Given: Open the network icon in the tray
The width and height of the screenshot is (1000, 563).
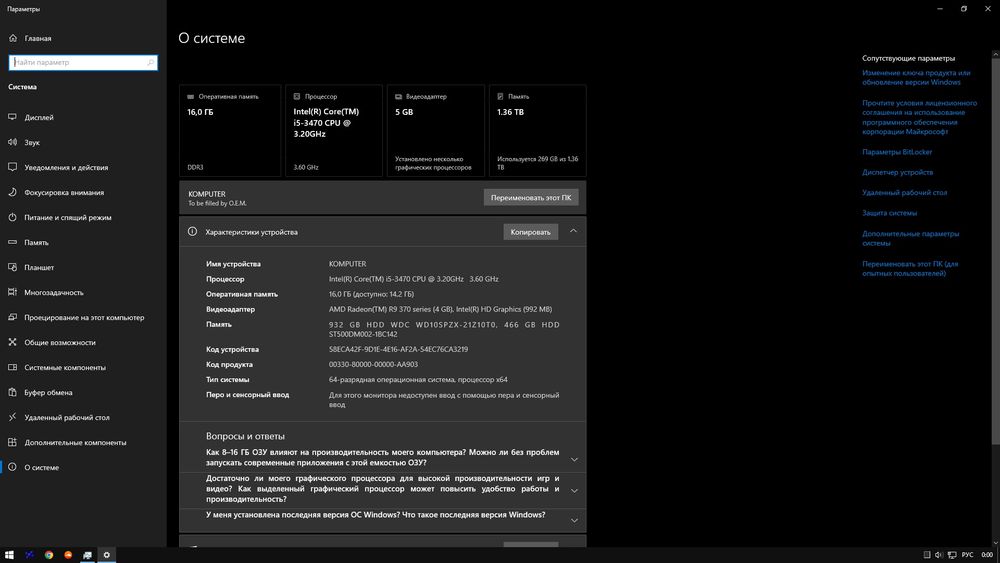Looking at the screenshot, I should 952,555.
